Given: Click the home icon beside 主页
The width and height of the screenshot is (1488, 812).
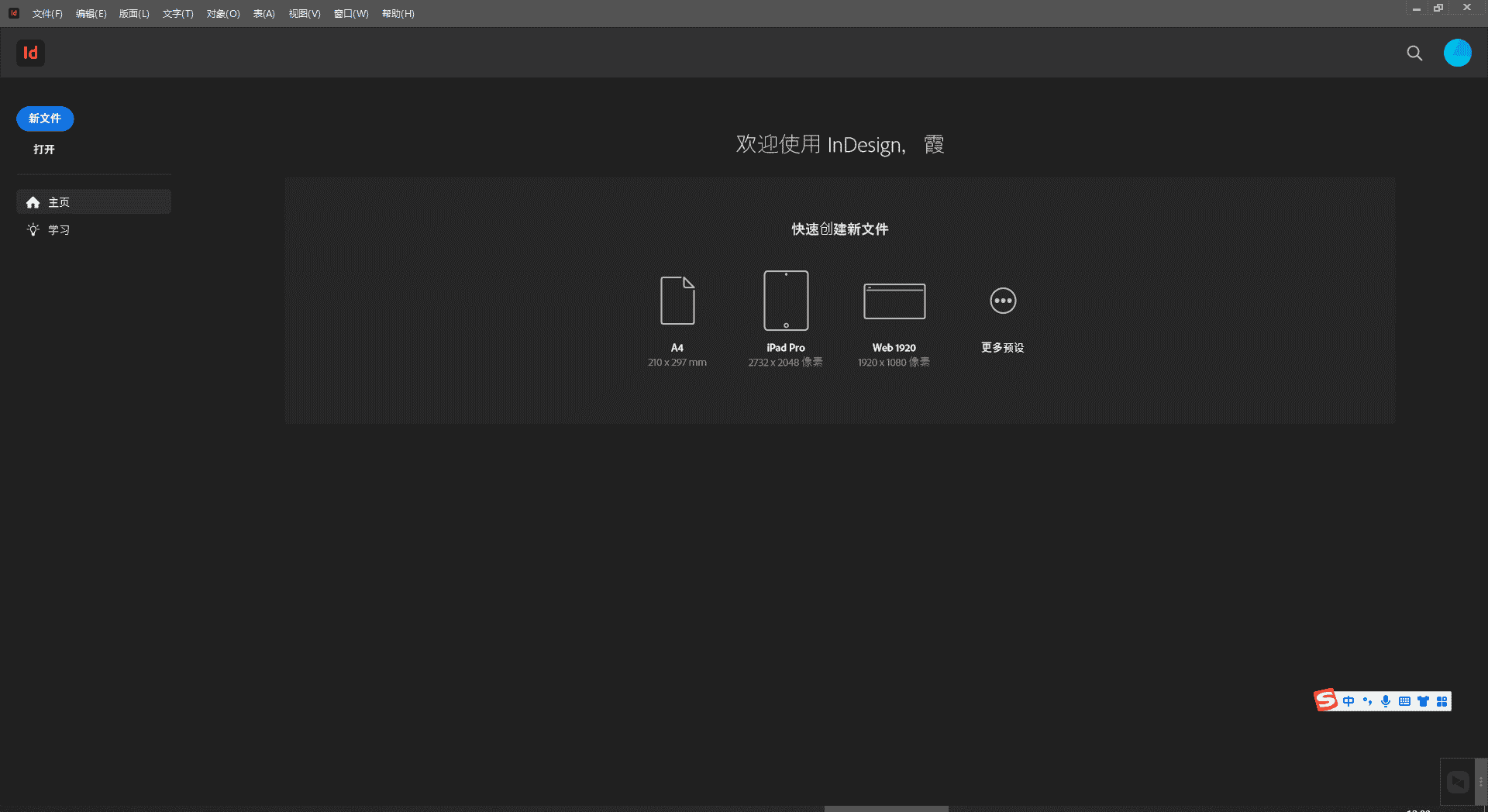Looking at the screenshot, I should point(33,202).
